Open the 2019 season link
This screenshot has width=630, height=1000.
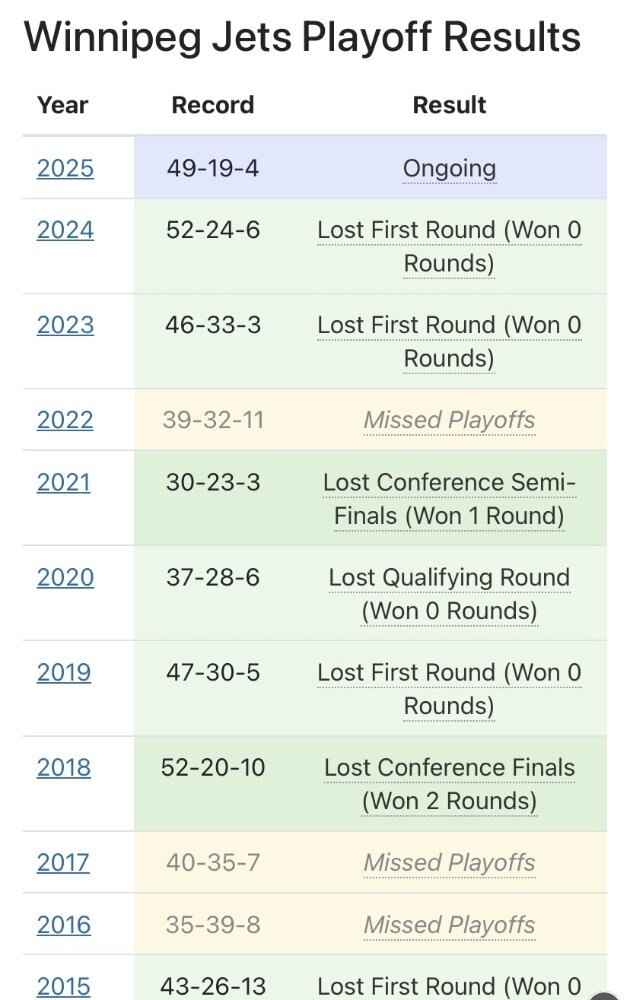point(64,673)
